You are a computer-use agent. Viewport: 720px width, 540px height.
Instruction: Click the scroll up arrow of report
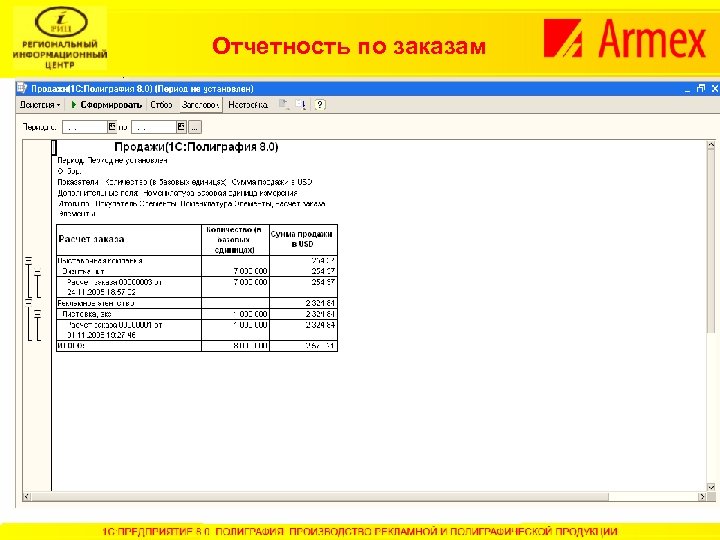click(711, 145)
